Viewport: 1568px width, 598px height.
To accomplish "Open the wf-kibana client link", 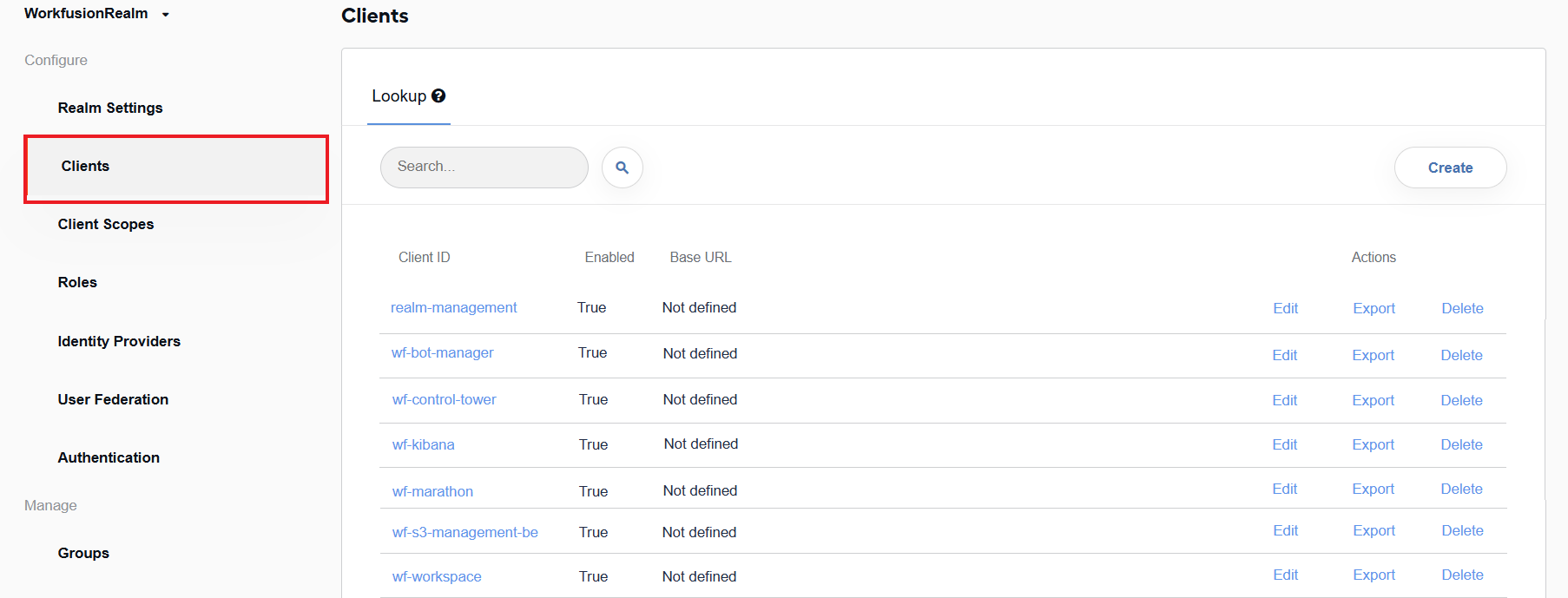I will (x=423, y=444).
